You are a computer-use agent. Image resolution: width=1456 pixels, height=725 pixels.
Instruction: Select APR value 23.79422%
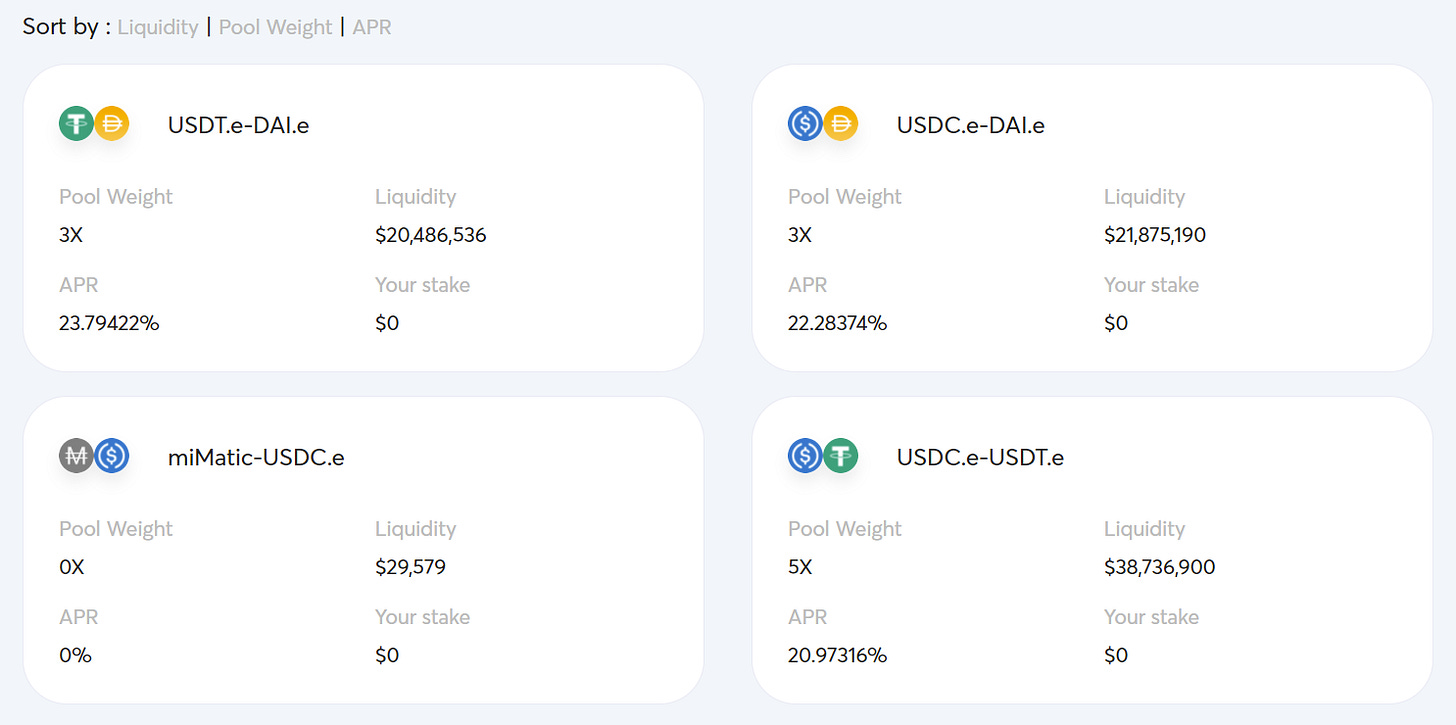109,324
